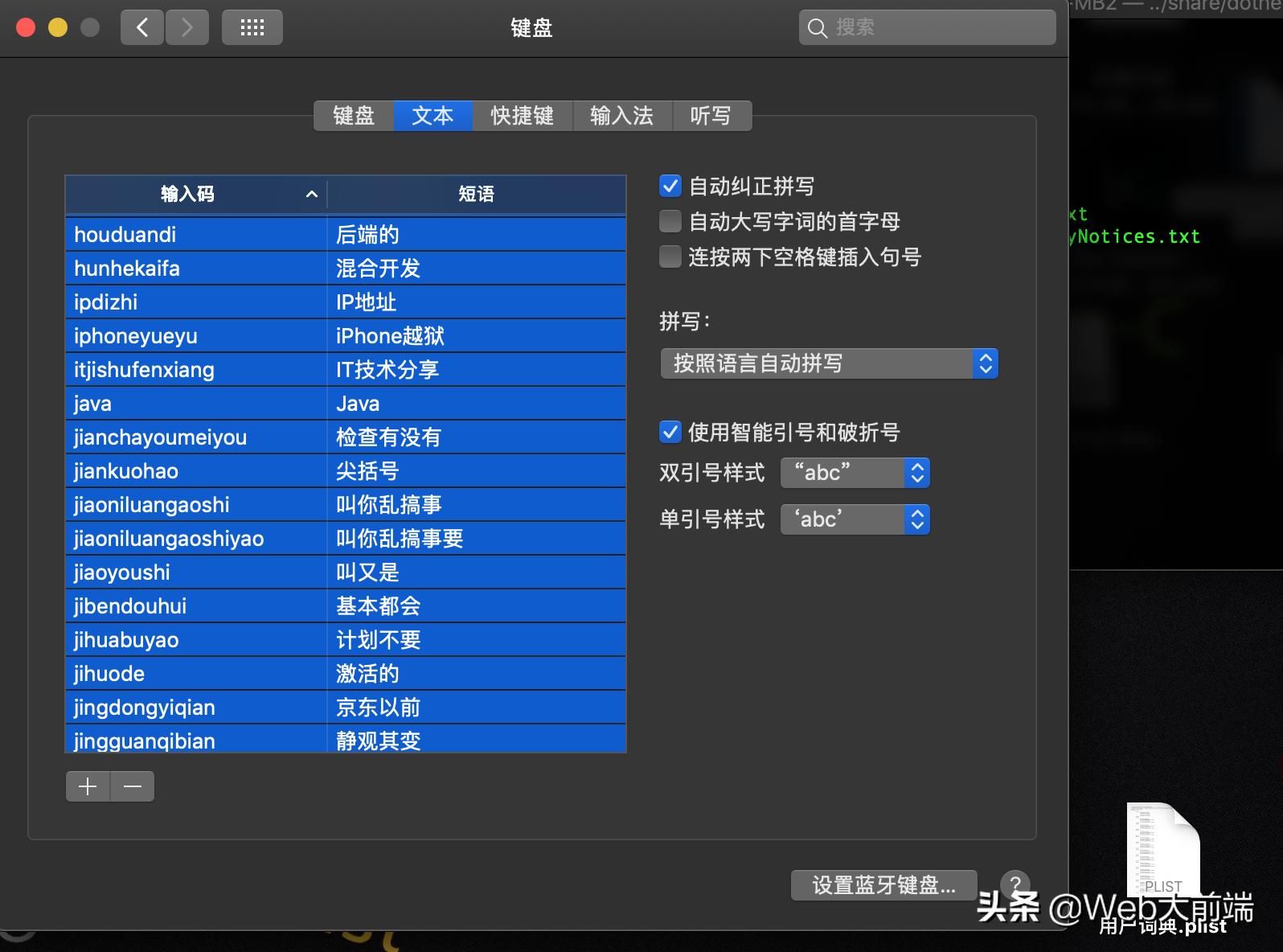This screenshot has width=1283, height=952.
Task: Select the jingguanqibian entry
Action: tap(346, 739)
